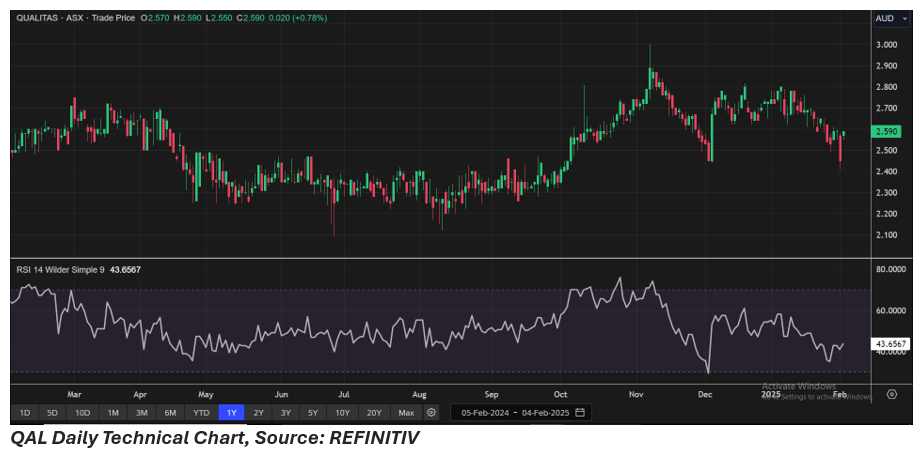Click the QUALITAS ASX Trade Price title
The height and width of the screenshot is (460, 916).
[75, 18]
